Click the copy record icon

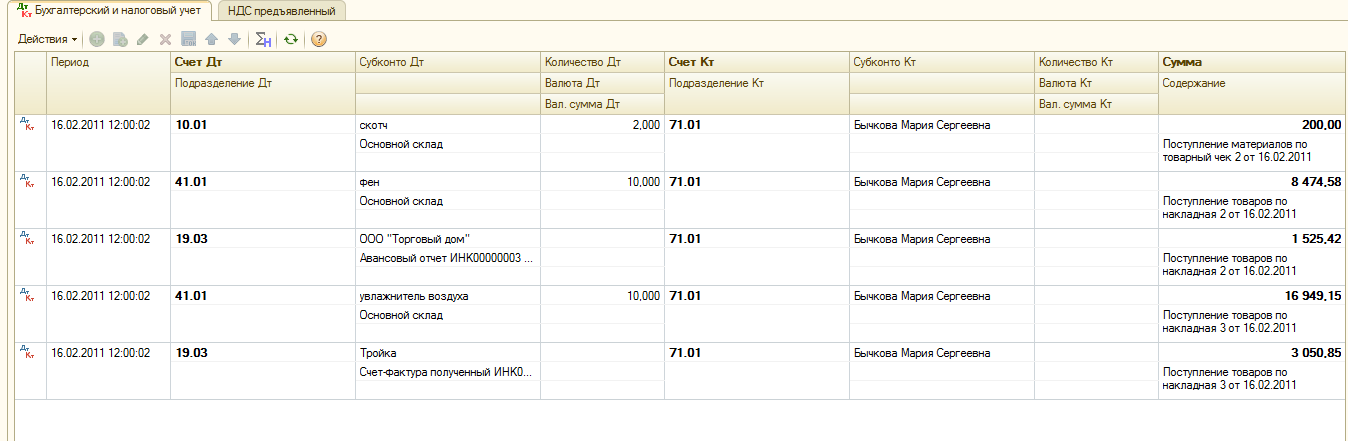point(120,39)
